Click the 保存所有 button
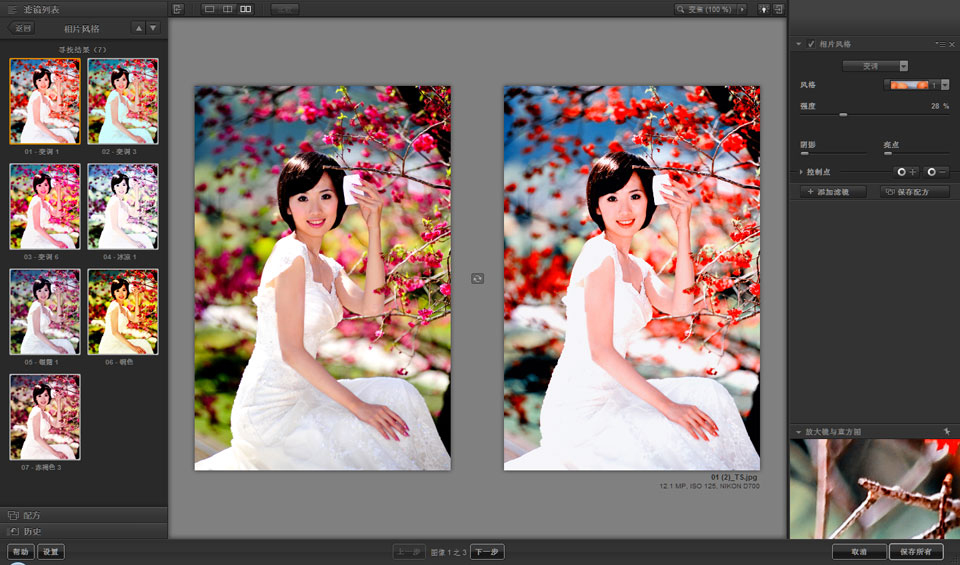The width and height of the screenshot is (960, 565). coord(916,552)
